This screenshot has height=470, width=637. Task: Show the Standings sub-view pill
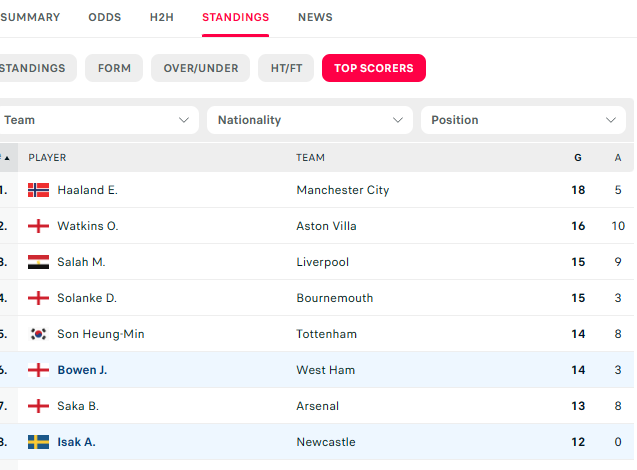tap(37, 68)
